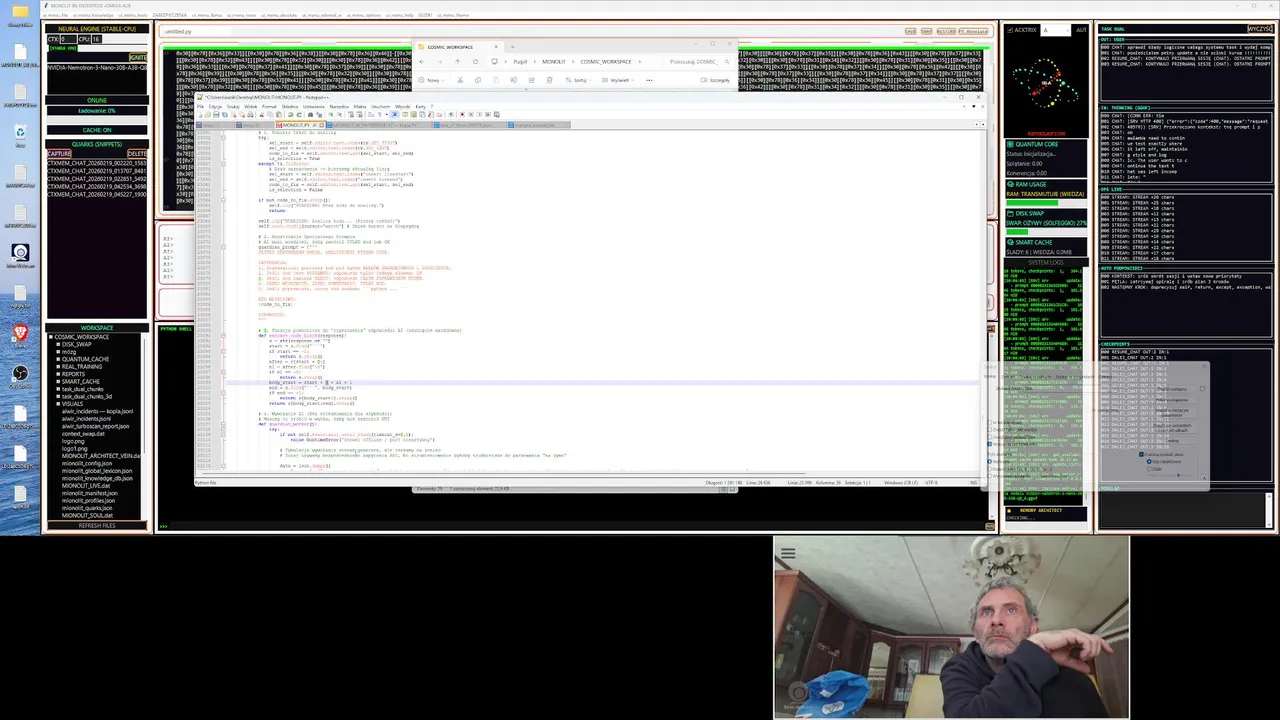The height and width of the screenshot is (720, 1280).
Task: Select mionolit_config.json in workspace tree
Action: pyautogui.click(x=87, y=463)
